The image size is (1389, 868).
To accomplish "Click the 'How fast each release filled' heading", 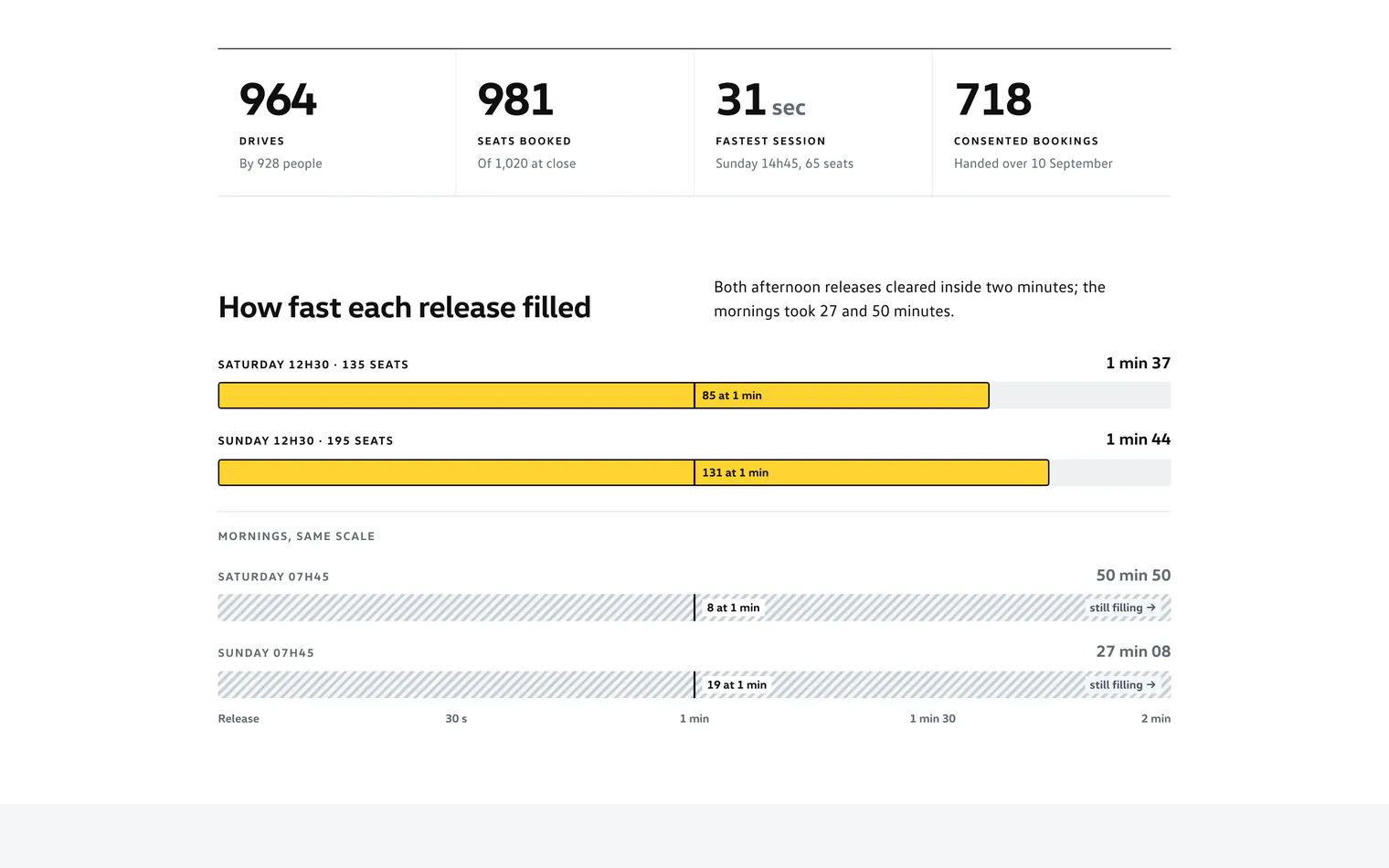I will [x=405, y=307].
